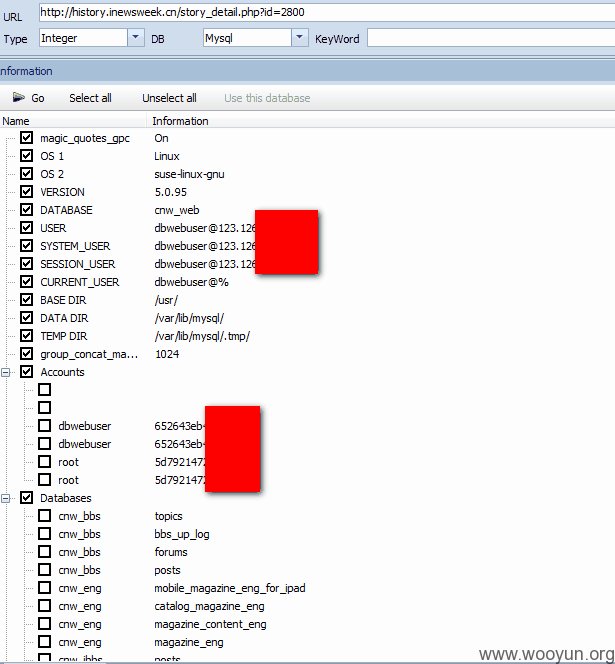This screenshot has width=615, height=664.
Task: Select the suse-linux-gnu value
Action: pyautogui.click(x=189, y=174)
